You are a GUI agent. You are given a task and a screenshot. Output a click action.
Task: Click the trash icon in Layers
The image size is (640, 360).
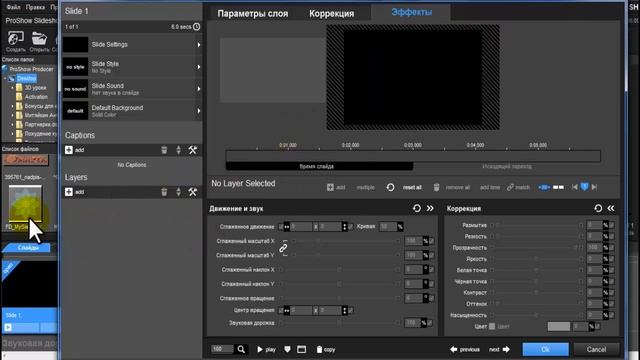[x=164, y=192]
